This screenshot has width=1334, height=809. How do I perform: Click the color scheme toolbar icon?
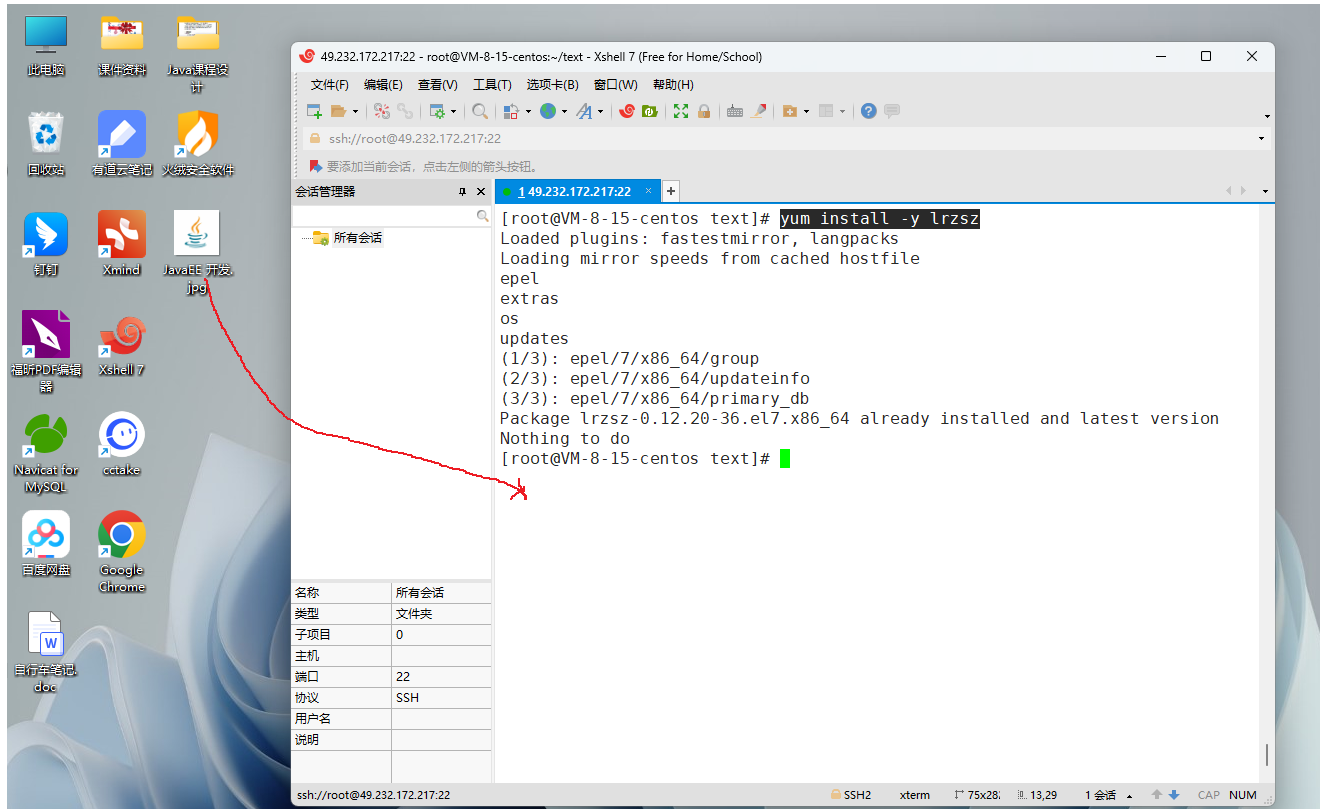(x=510, y=111)
